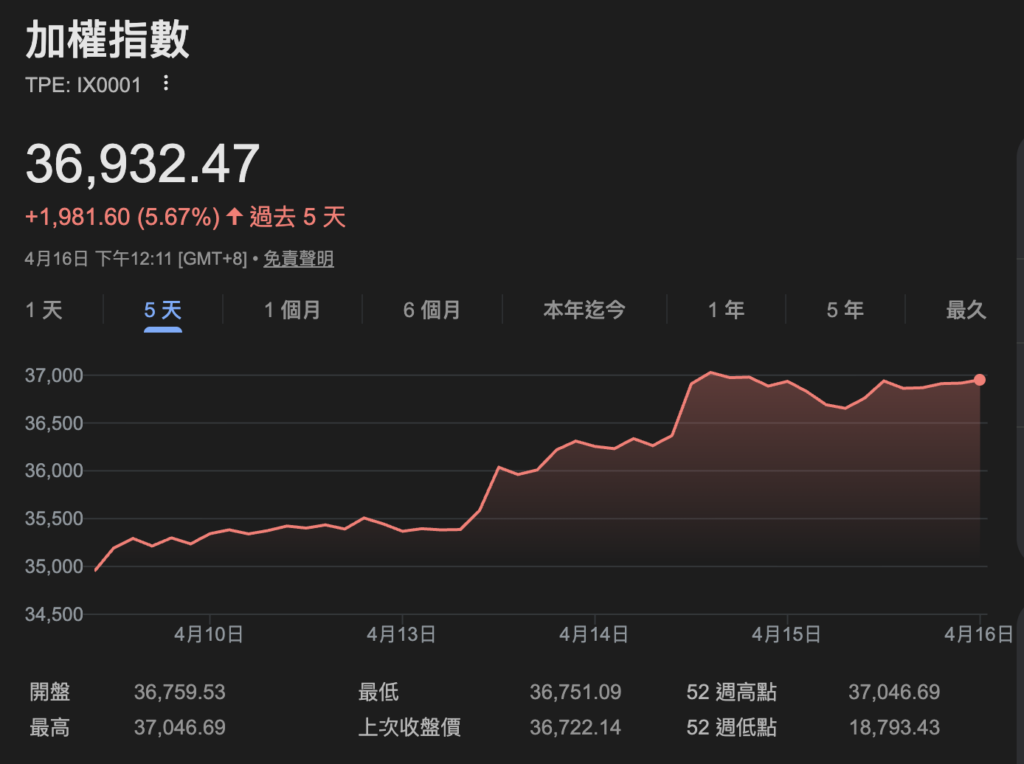Click the 4月13日 date axis marker
Image resolution: width=1024 pixels, height=764 pixels.
tap(401, 634)
